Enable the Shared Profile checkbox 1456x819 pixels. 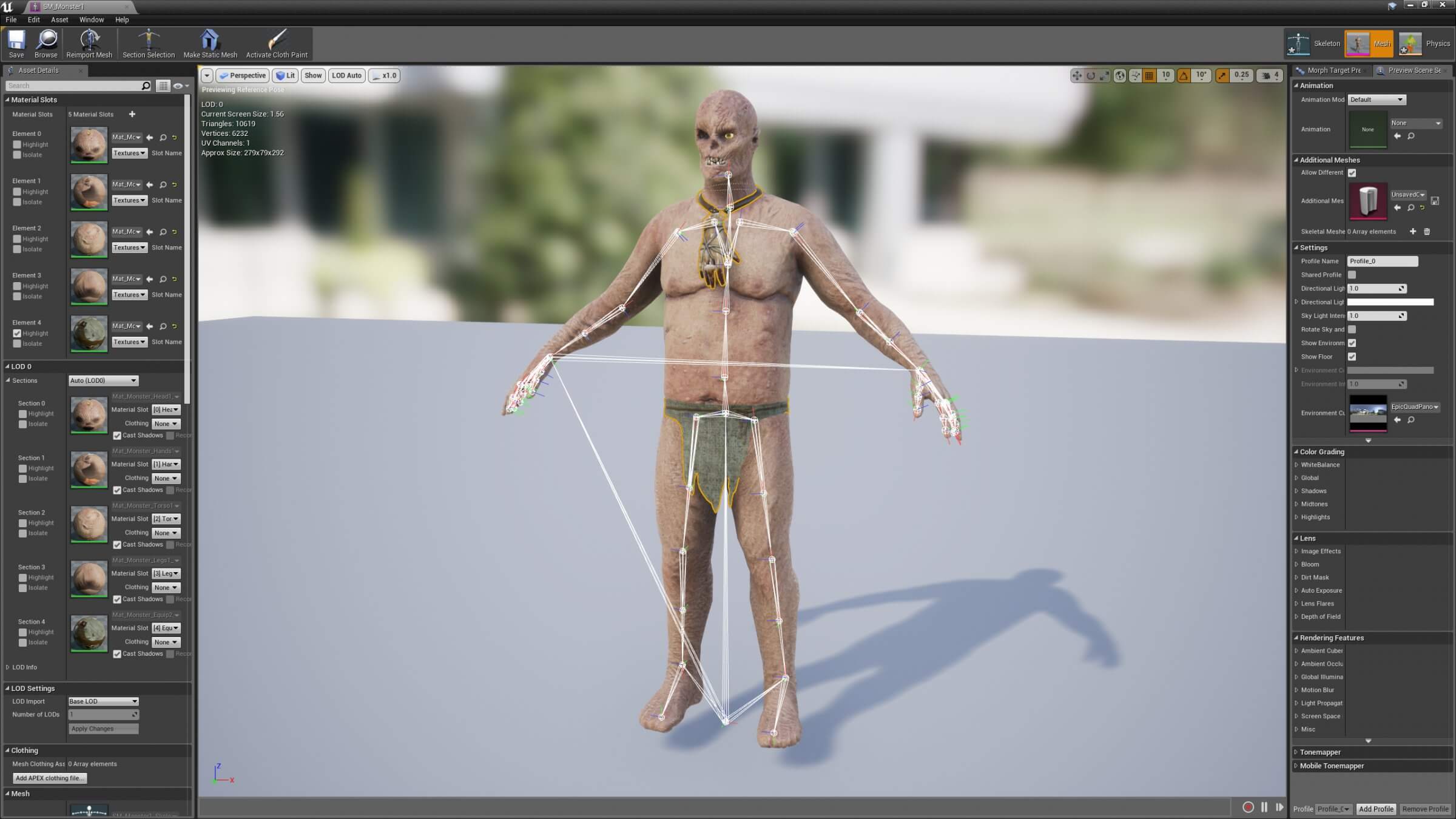point(1352,275)
